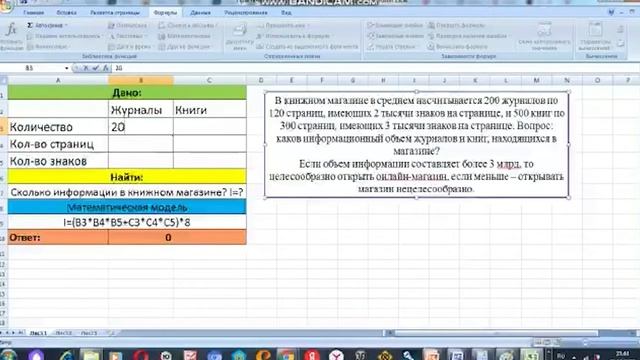
Task: Click the formula I=(B3*B4*B5+C3*C4*C5)*8 cell
Action: coord(127,222)
